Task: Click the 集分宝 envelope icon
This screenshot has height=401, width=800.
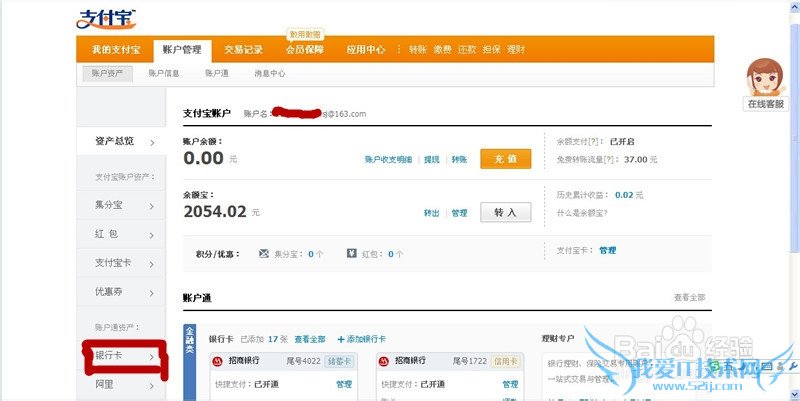Action: pos(264,253)
